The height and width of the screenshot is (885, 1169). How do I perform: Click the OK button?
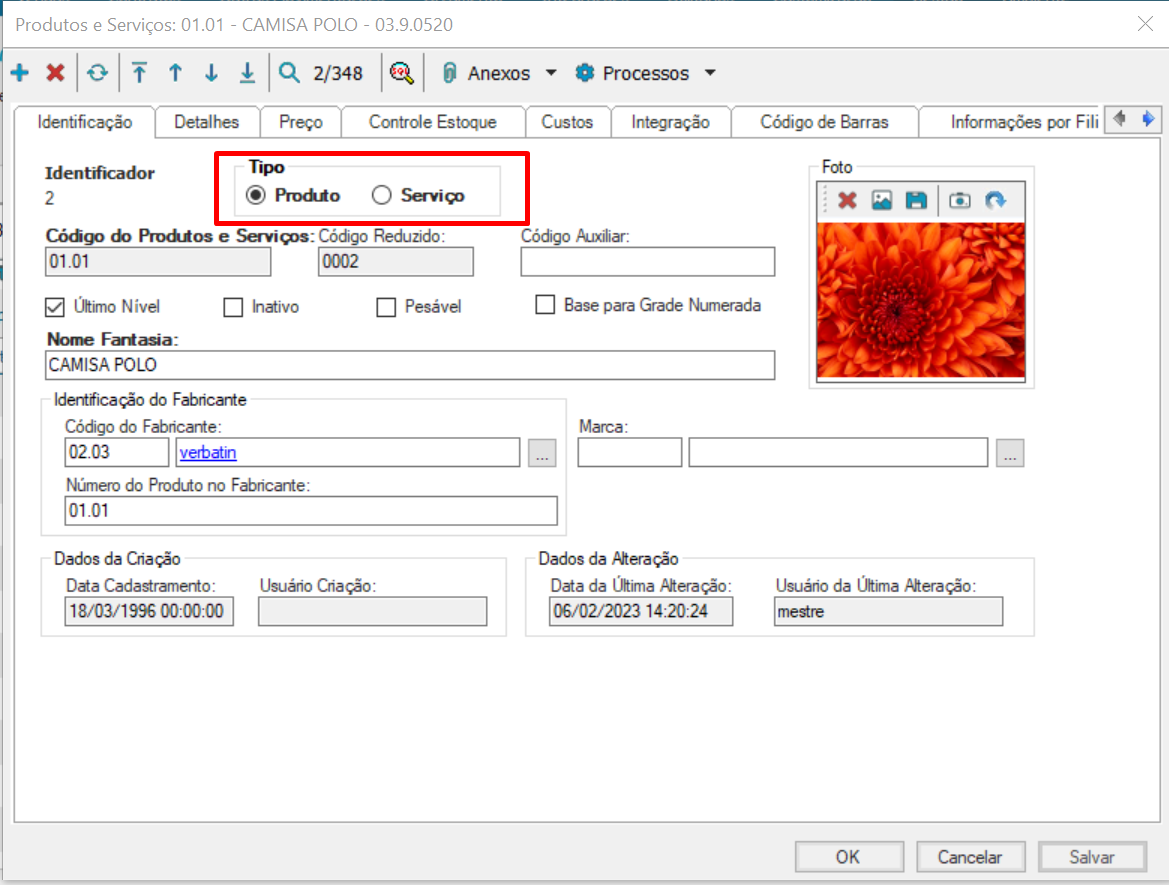point(848,857)
